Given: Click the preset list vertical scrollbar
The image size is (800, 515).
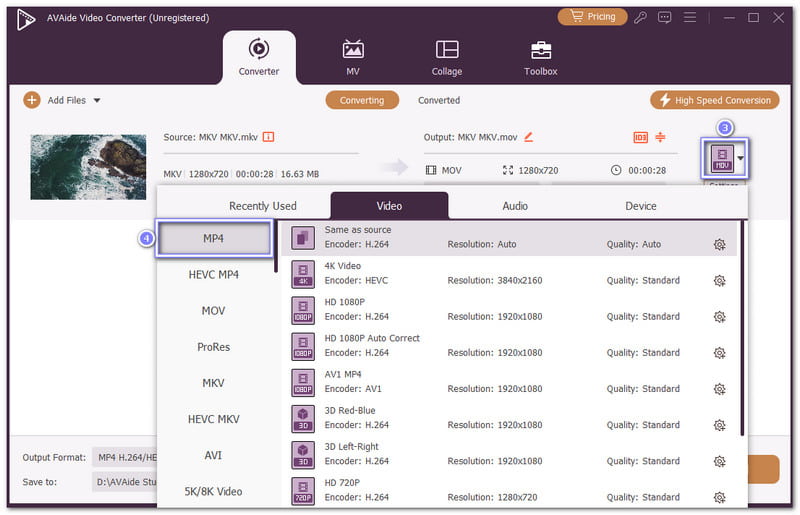Looking at the screenshot, I should [x=742, y=328].
